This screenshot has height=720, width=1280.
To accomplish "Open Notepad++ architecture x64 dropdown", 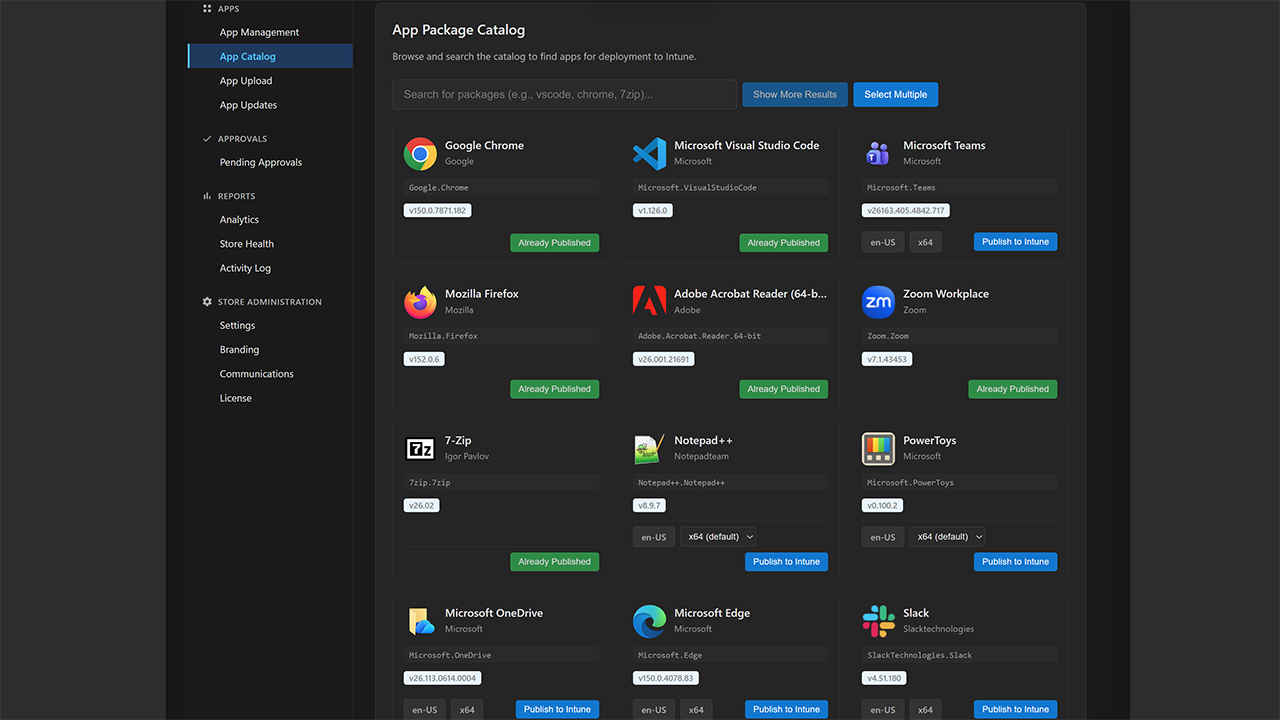I will coord(718,537).
